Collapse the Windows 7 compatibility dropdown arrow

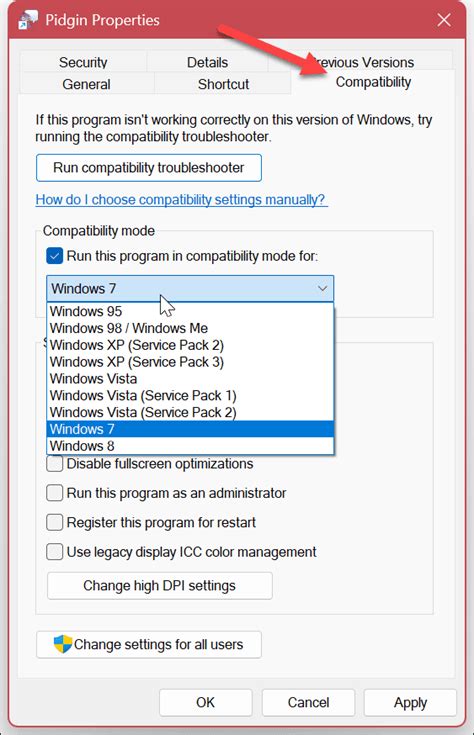(323, 288)
